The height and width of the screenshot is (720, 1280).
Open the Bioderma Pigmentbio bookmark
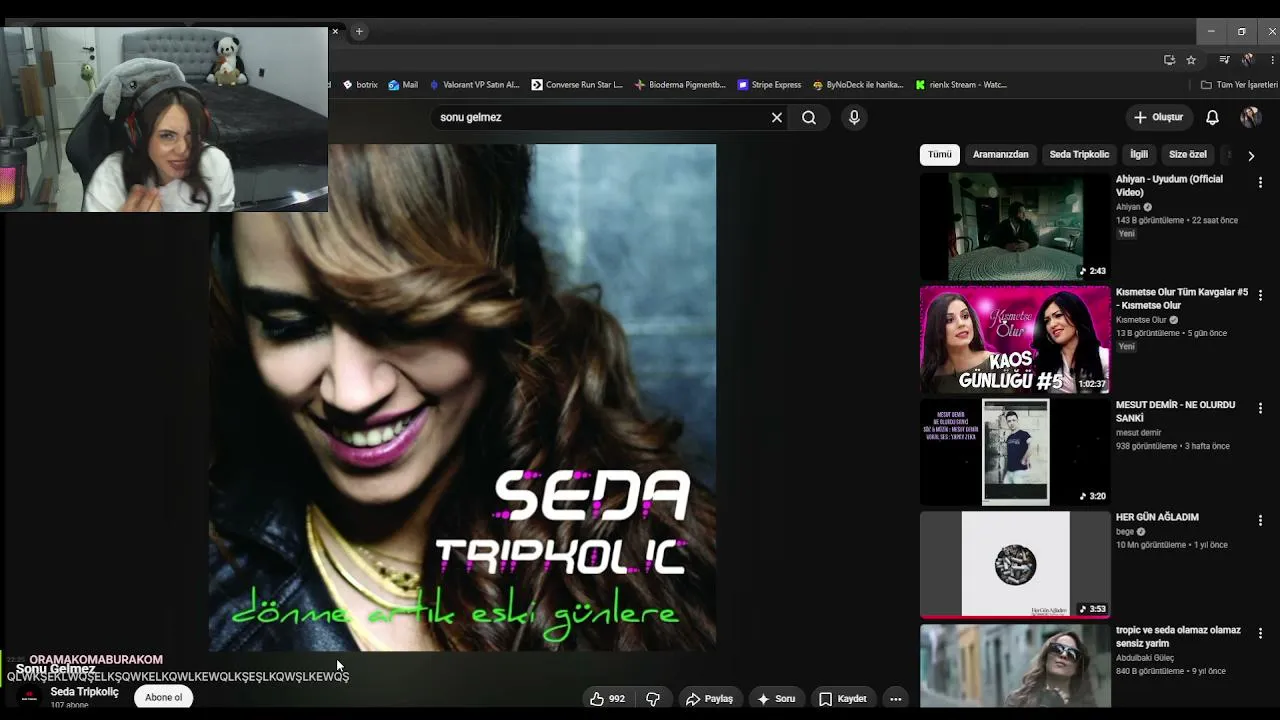pos(680,85)
